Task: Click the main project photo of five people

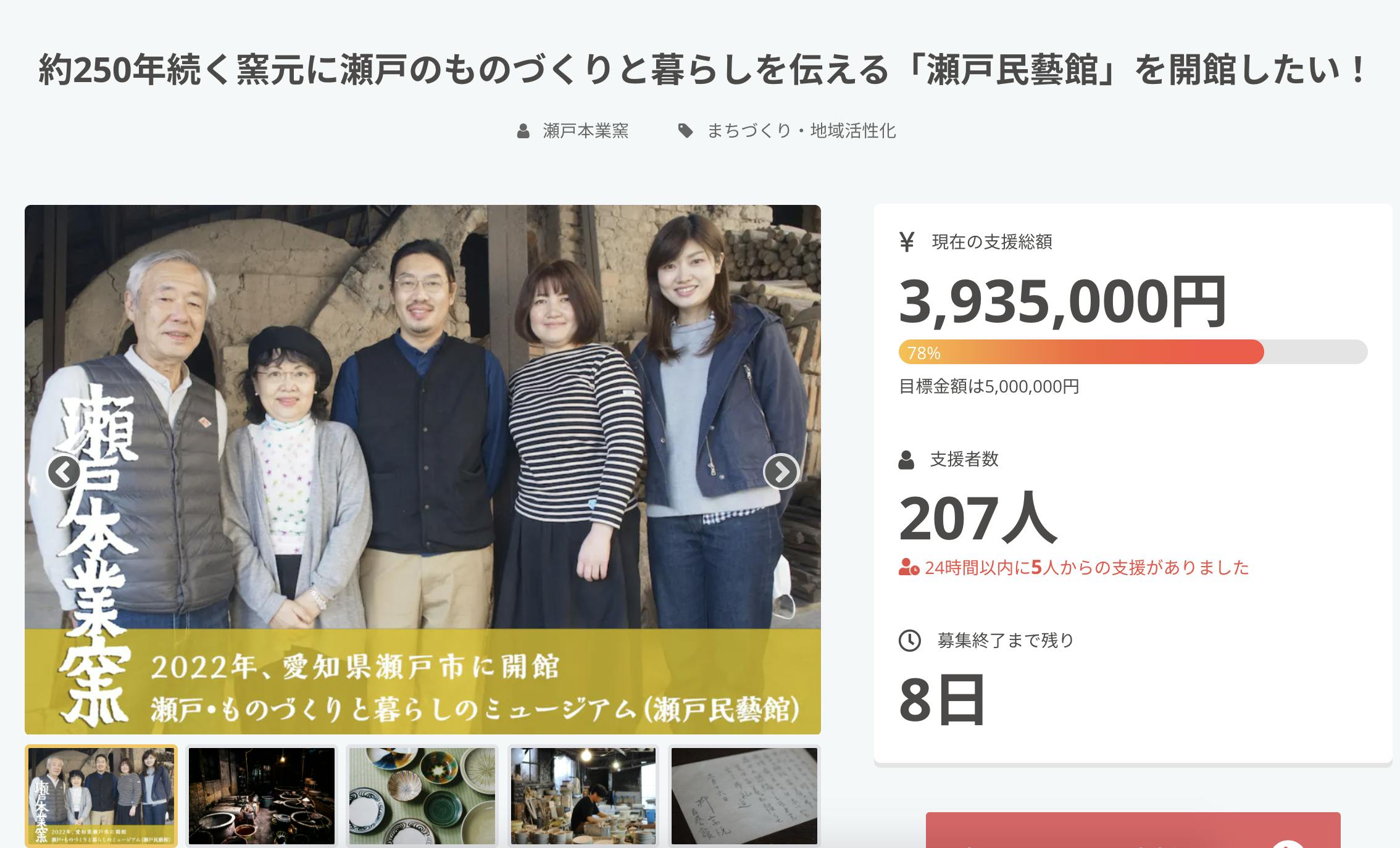Action: [422, 469]
